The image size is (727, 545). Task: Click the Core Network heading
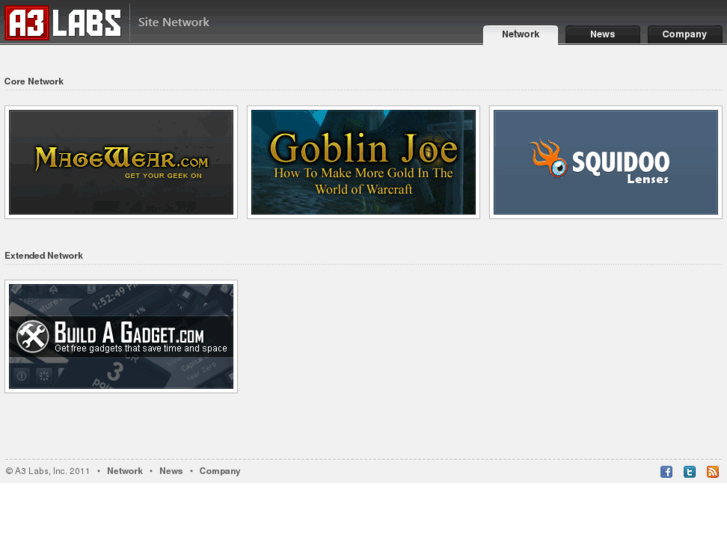click(34, 81)
